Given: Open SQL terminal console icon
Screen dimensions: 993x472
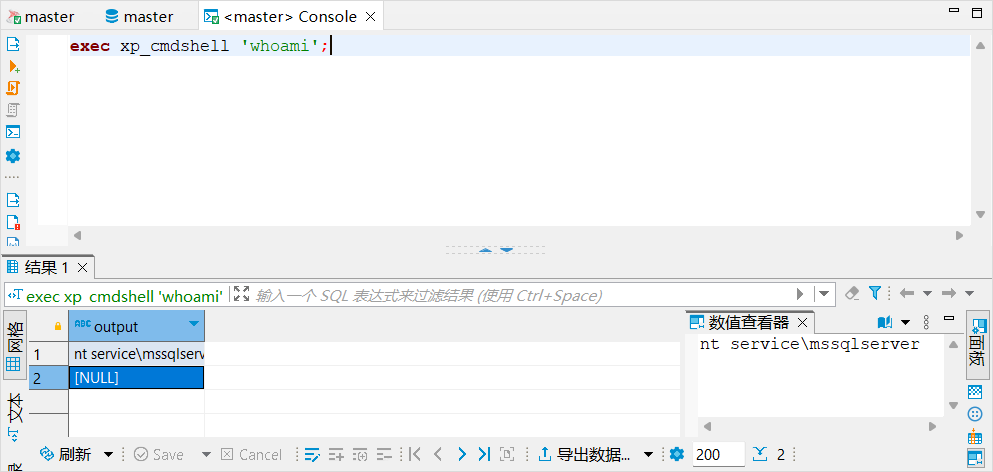Looking at the screenshot, I should pos(14,131).
